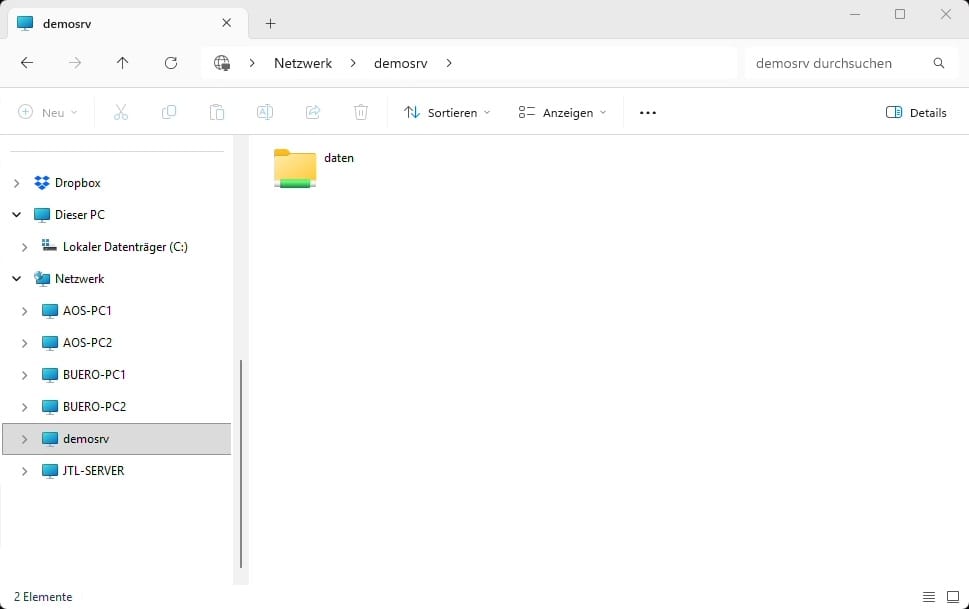
Task: Go up one folder level
Action: 122,62
